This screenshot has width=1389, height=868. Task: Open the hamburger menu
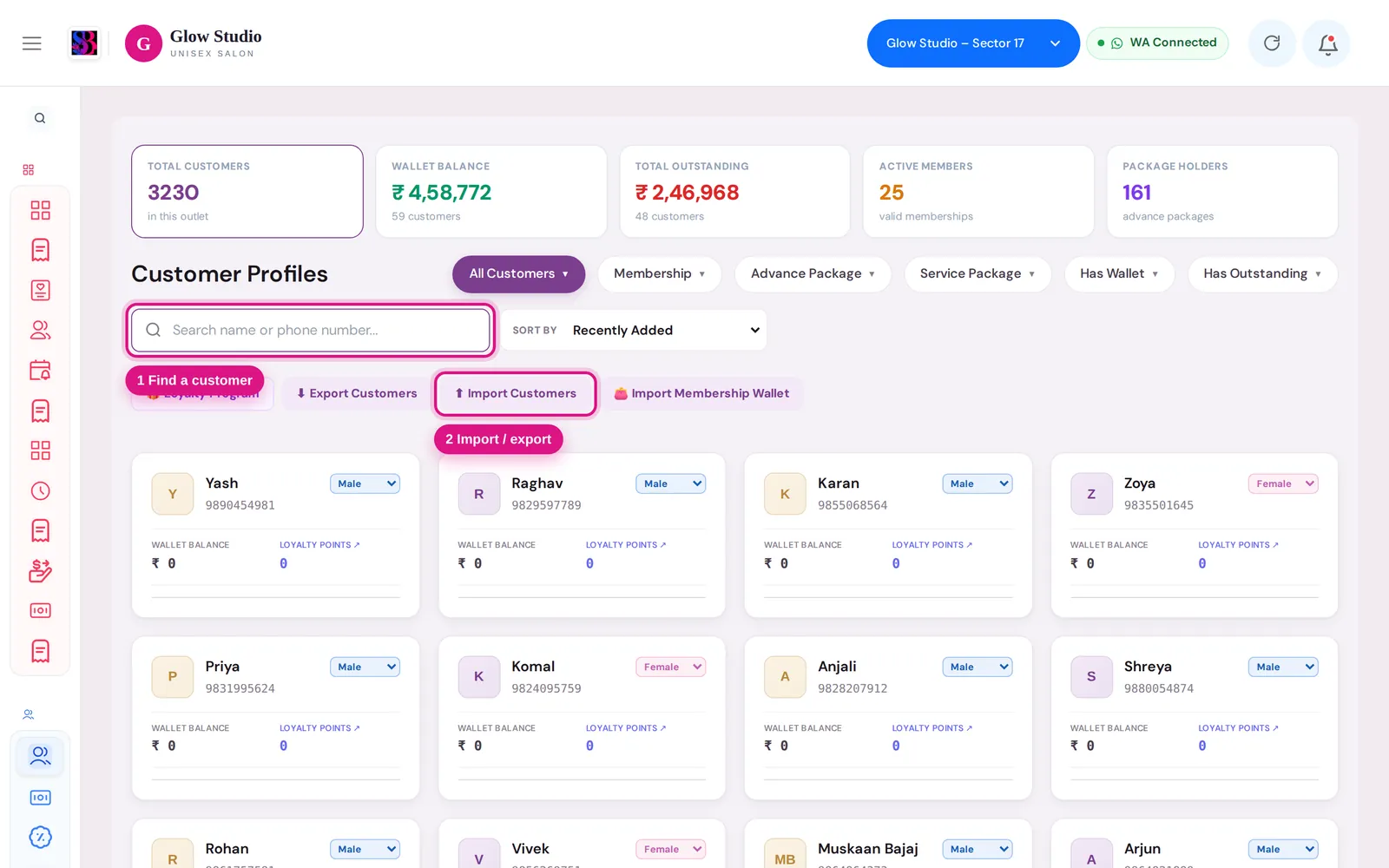[x=32, y=43]
